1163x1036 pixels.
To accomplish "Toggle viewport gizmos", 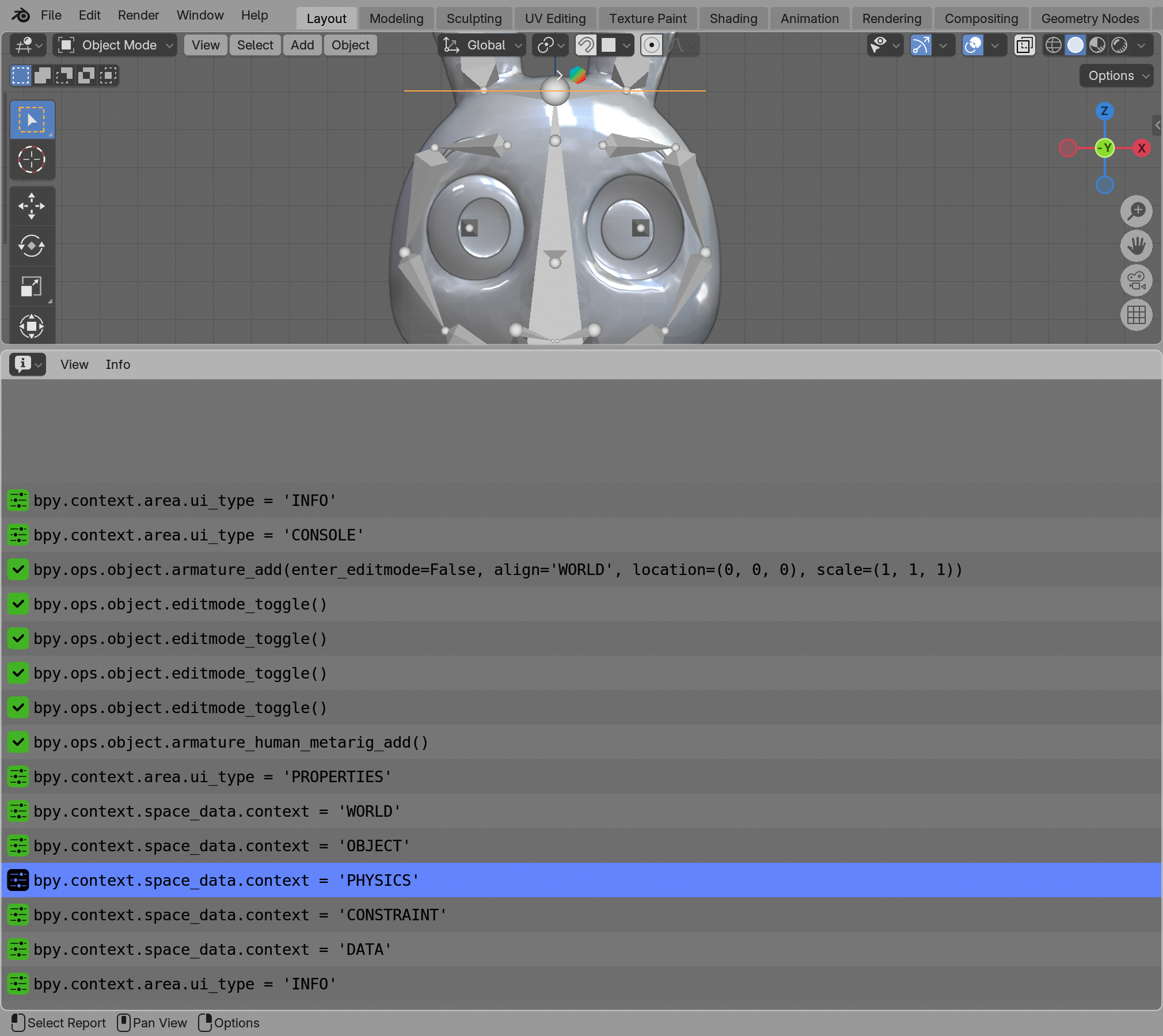I will click(x=921, y=45).
